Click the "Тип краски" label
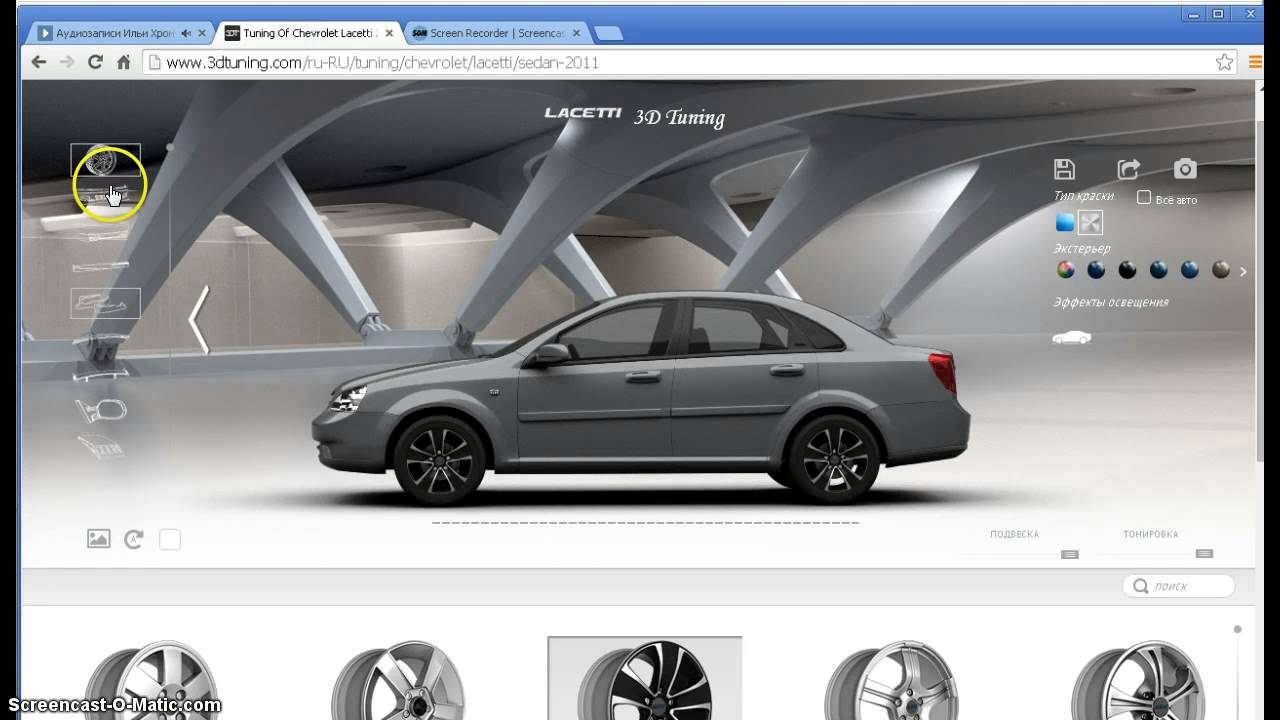This screenshot has width=1280, height=720. click(1083, 196)
